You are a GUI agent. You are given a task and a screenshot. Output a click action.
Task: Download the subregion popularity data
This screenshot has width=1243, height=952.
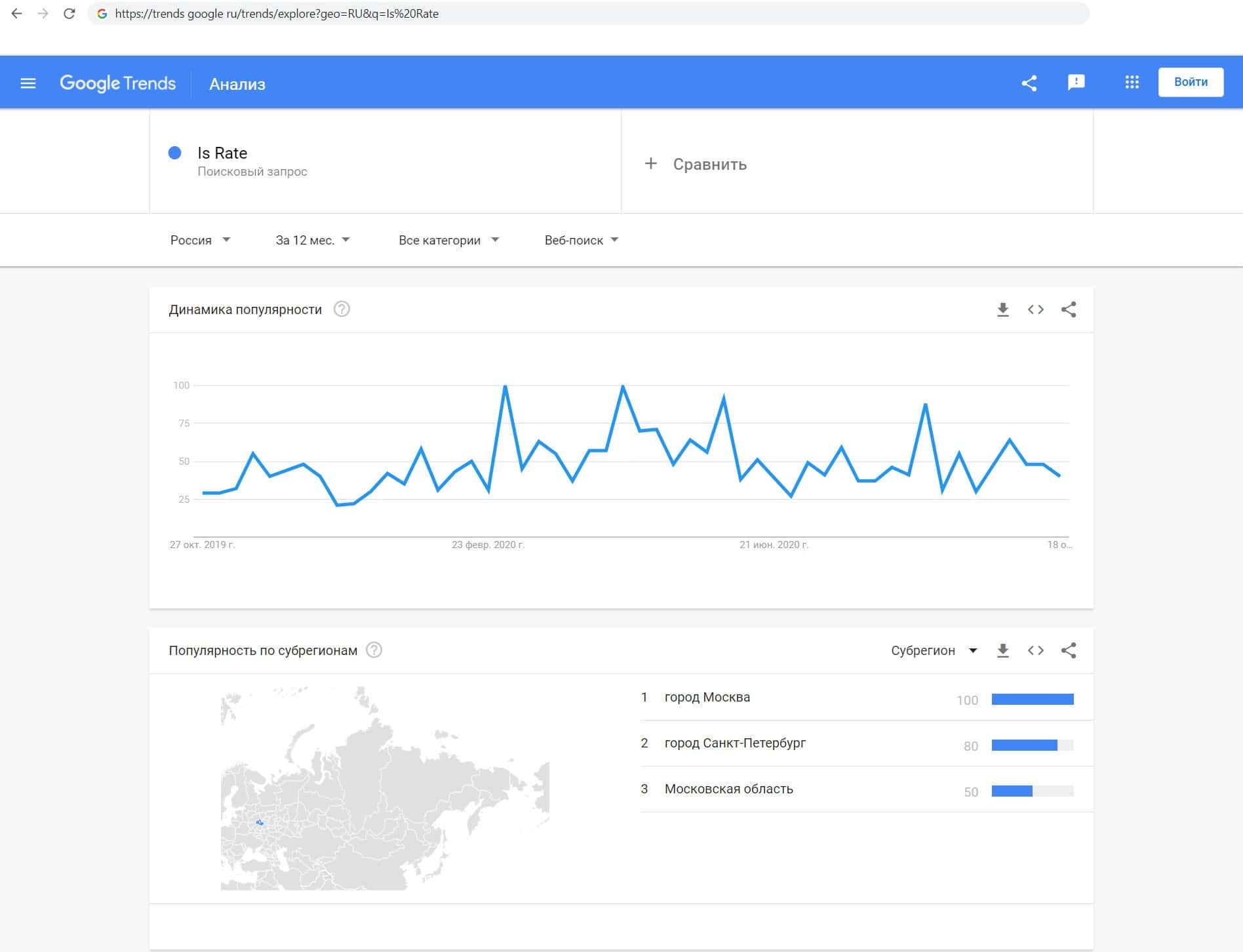[1002, 650]
